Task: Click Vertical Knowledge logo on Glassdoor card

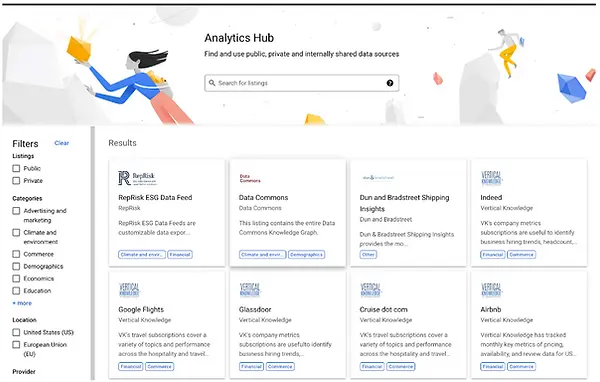Action: tap(249, 290)
